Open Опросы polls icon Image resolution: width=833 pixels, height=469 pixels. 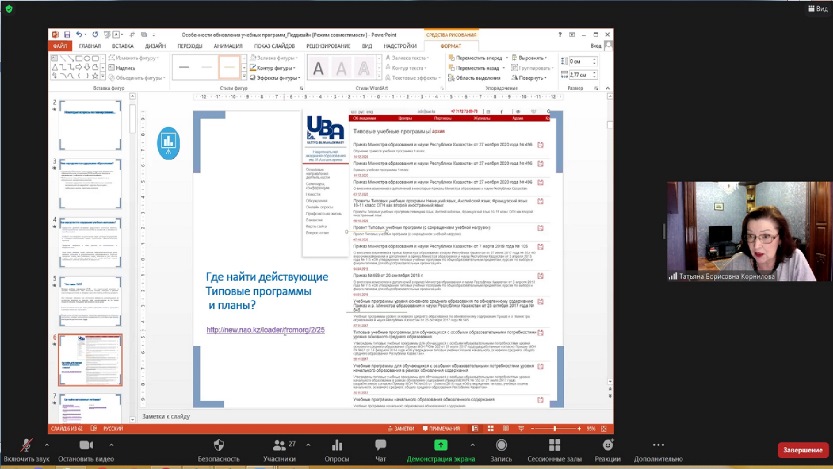tap(337, 444)
